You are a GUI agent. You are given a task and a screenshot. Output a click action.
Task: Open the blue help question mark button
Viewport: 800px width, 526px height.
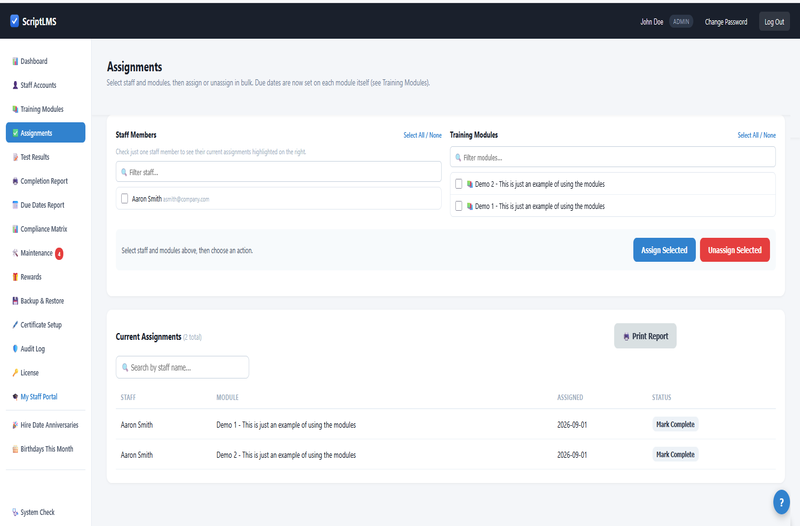(781, 502)
